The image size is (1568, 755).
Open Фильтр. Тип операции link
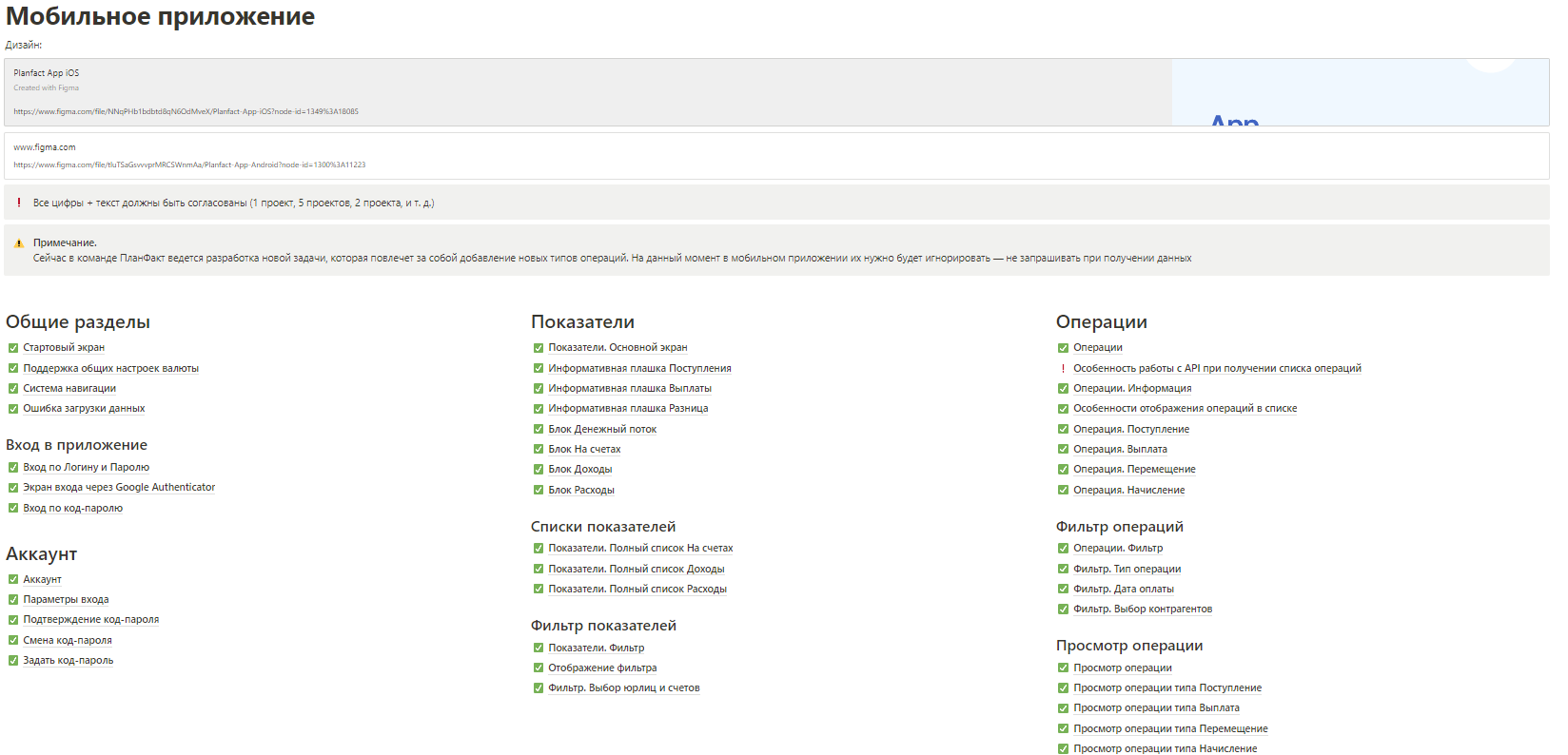point(1127,570)
